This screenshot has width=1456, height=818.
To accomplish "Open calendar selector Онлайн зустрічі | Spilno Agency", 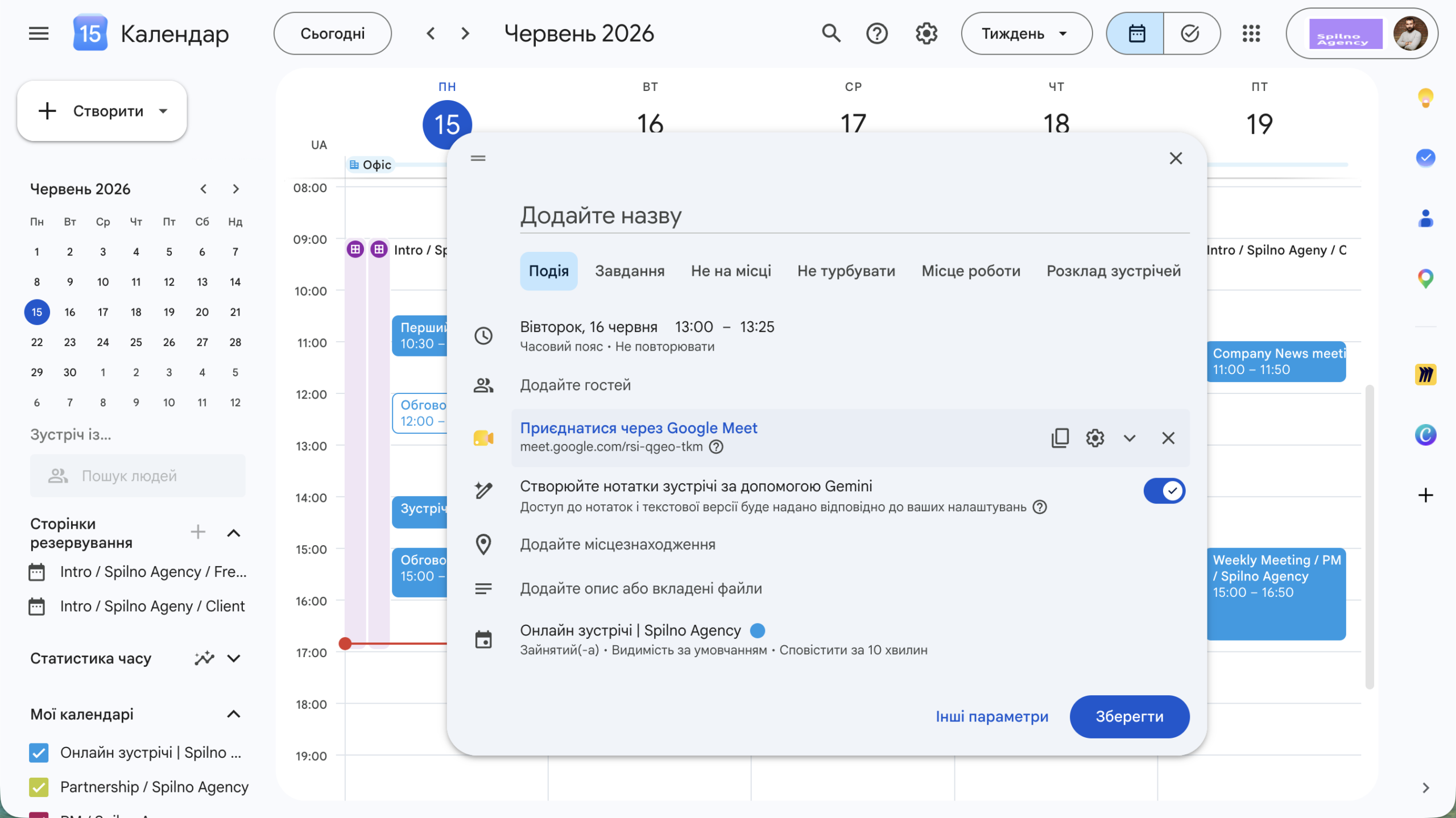I will pyautogui.click(x=630, y=630).
